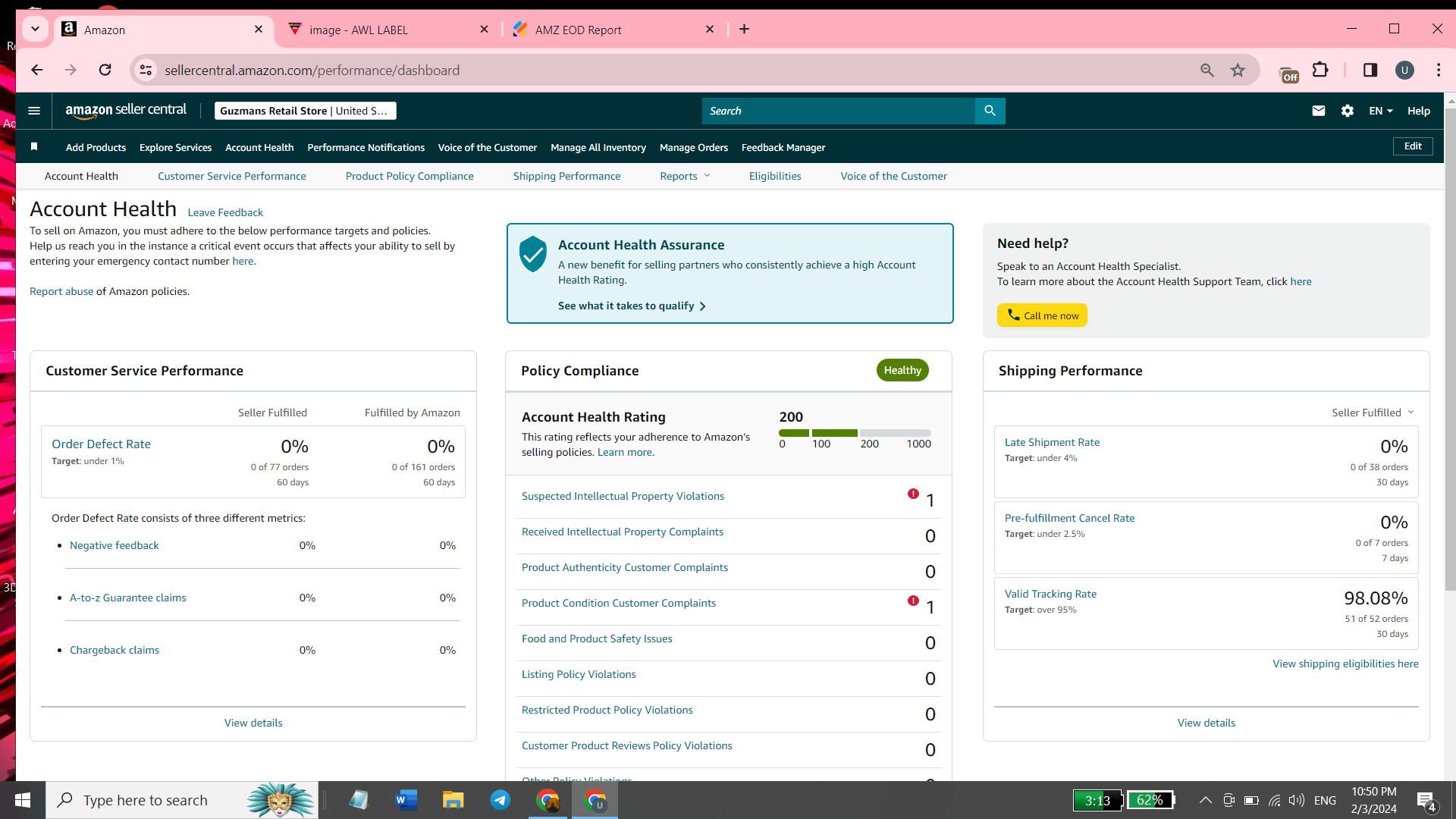Open the Chrome three-dot menu
The image size is (1456, 819).
[x=1439, y=71]
